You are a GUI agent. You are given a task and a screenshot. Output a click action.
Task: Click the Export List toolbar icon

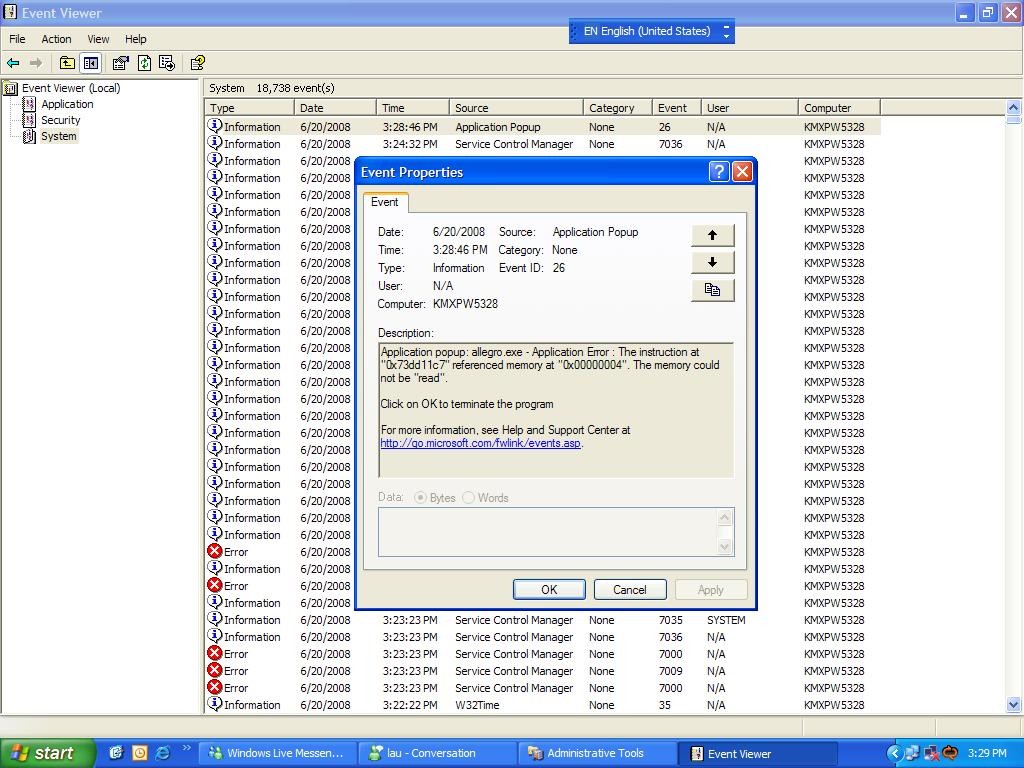point(166,63)
